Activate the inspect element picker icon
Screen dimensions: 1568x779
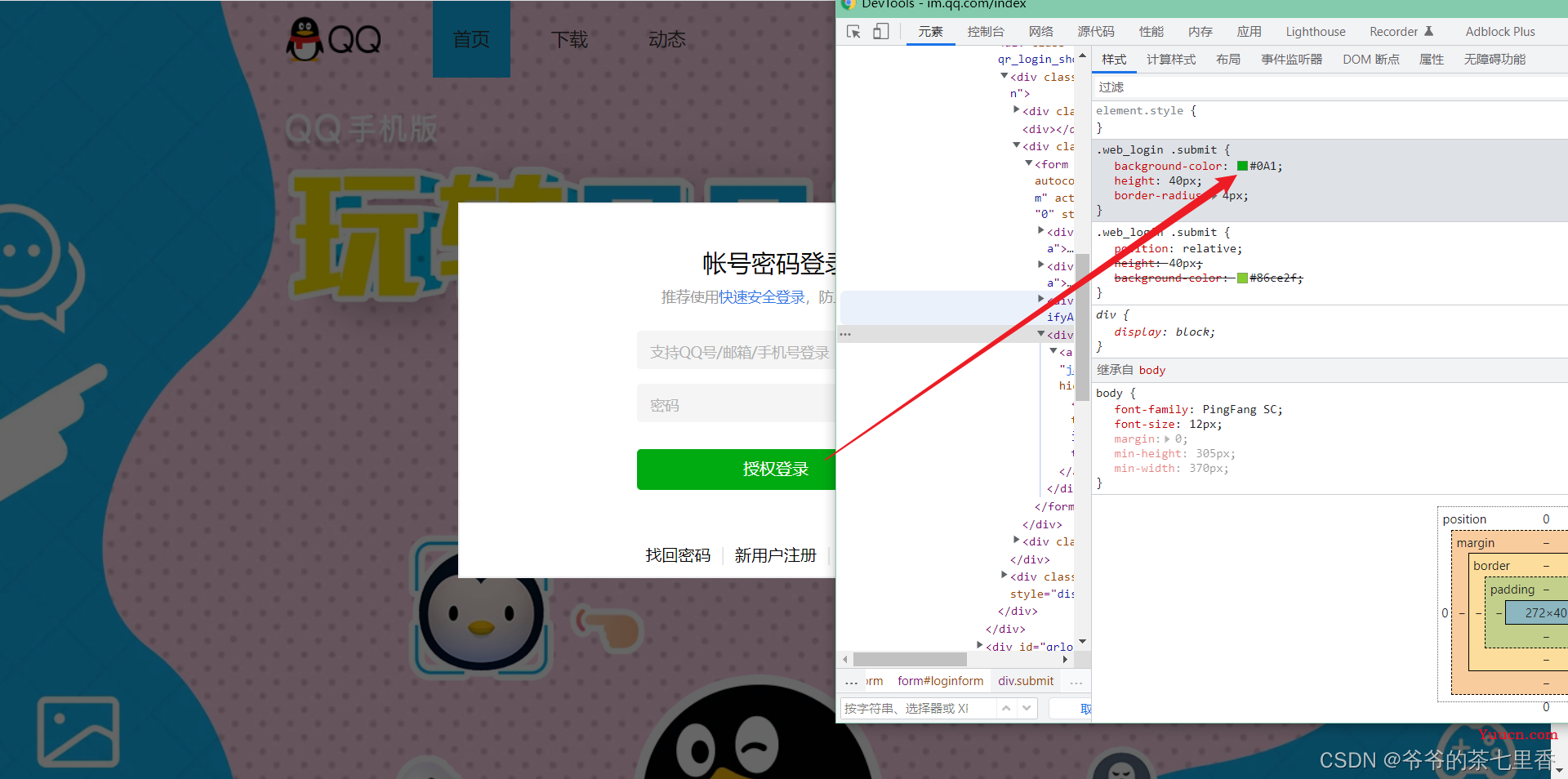coord(853,32)
